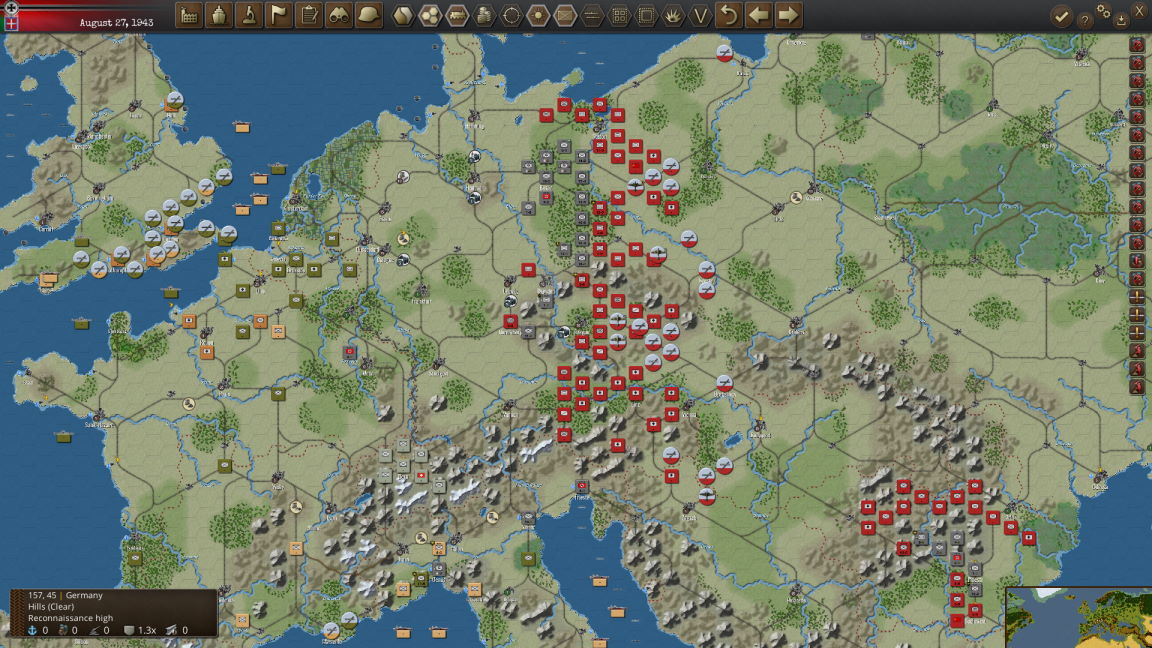Open the diplomacy flag screen

pos(279,15)
